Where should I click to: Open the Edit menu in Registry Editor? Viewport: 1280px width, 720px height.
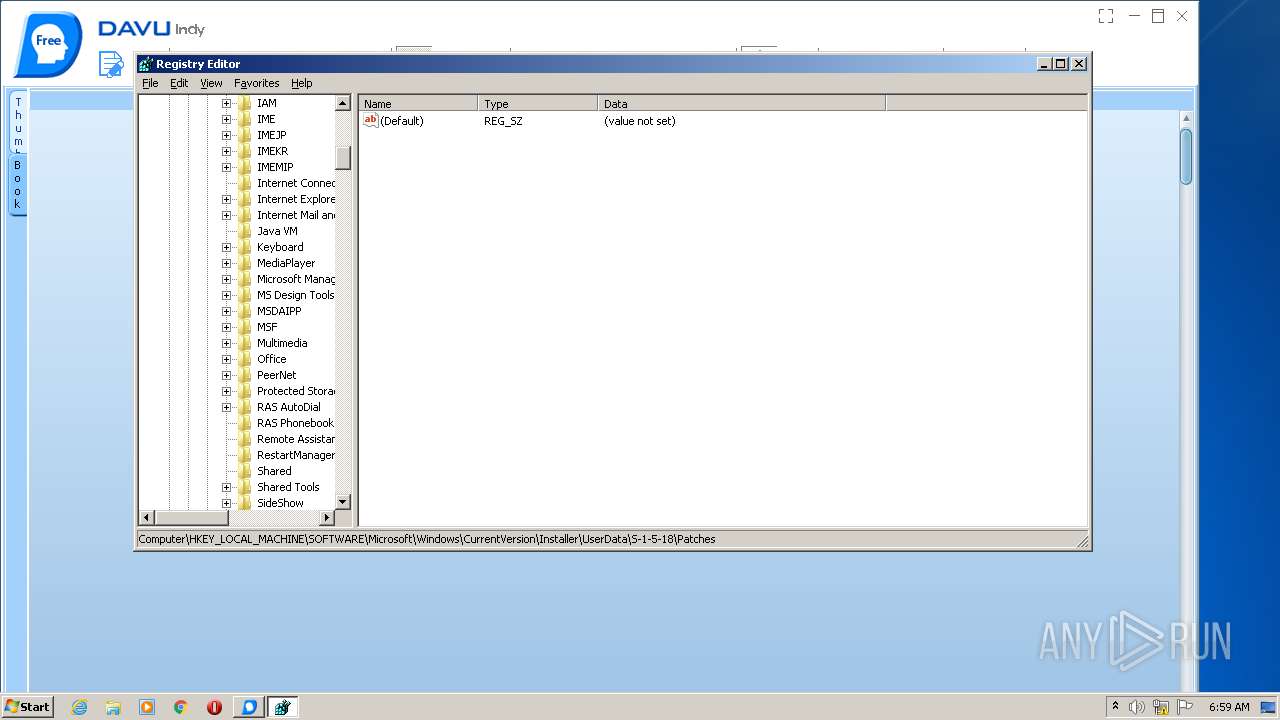pos(179,83)
